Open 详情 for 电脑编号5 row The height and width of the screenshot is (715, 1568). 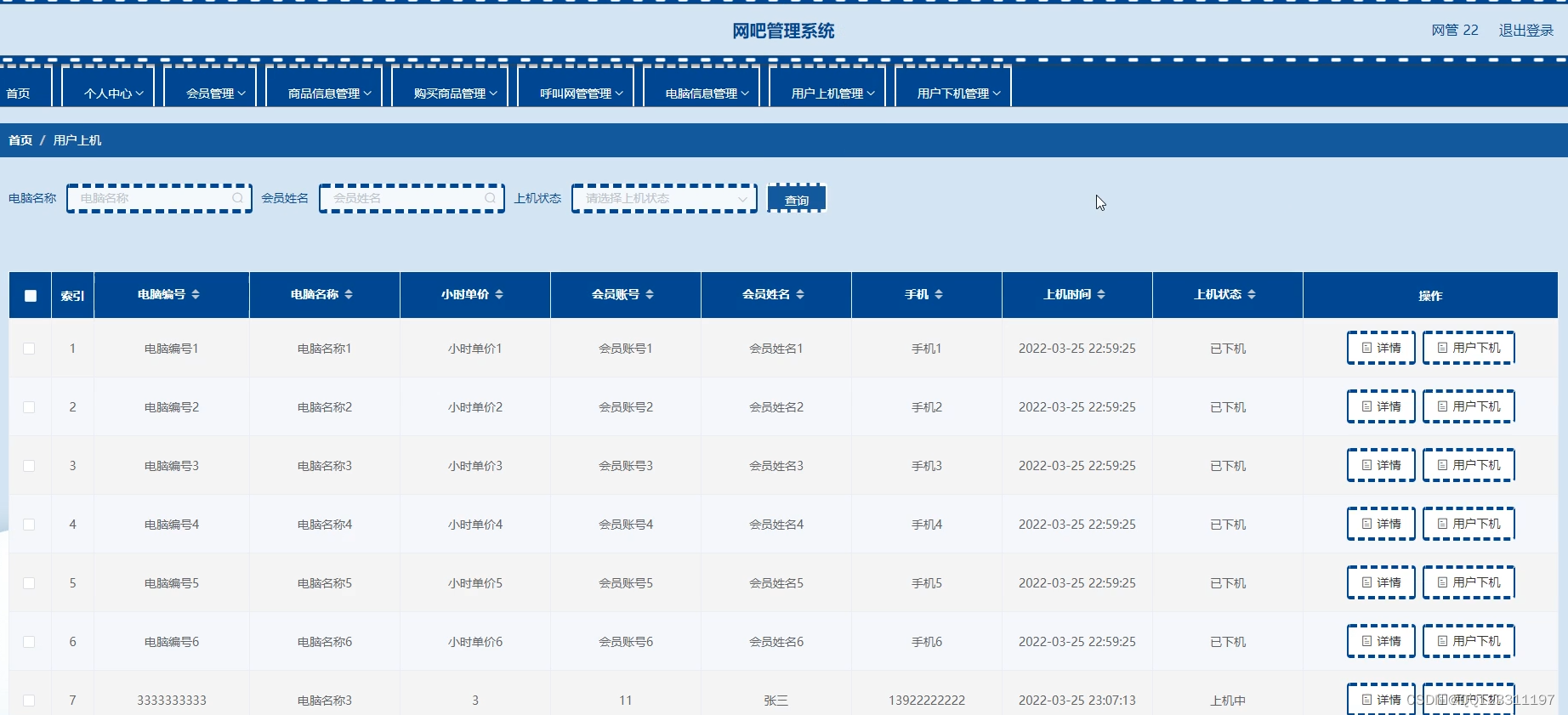[1381, 582]
